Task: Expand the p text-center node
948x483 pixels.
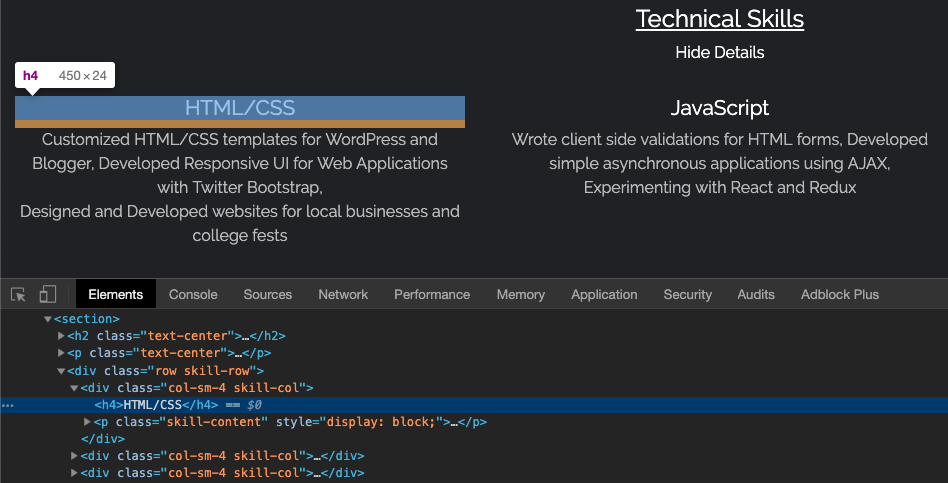Action: (61, 352)
